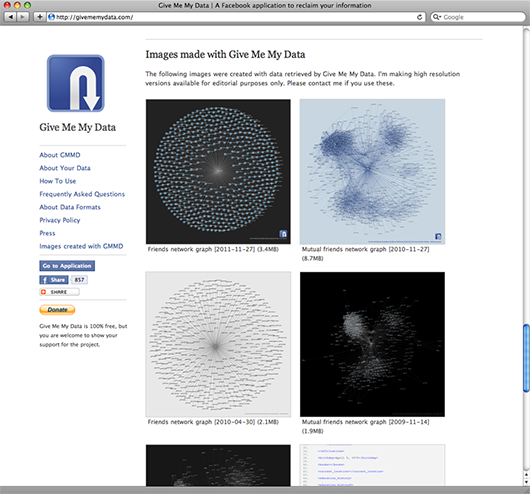Click the reload page icon in address bar
This screenshot has width=530, height=494.
[419, 17]
